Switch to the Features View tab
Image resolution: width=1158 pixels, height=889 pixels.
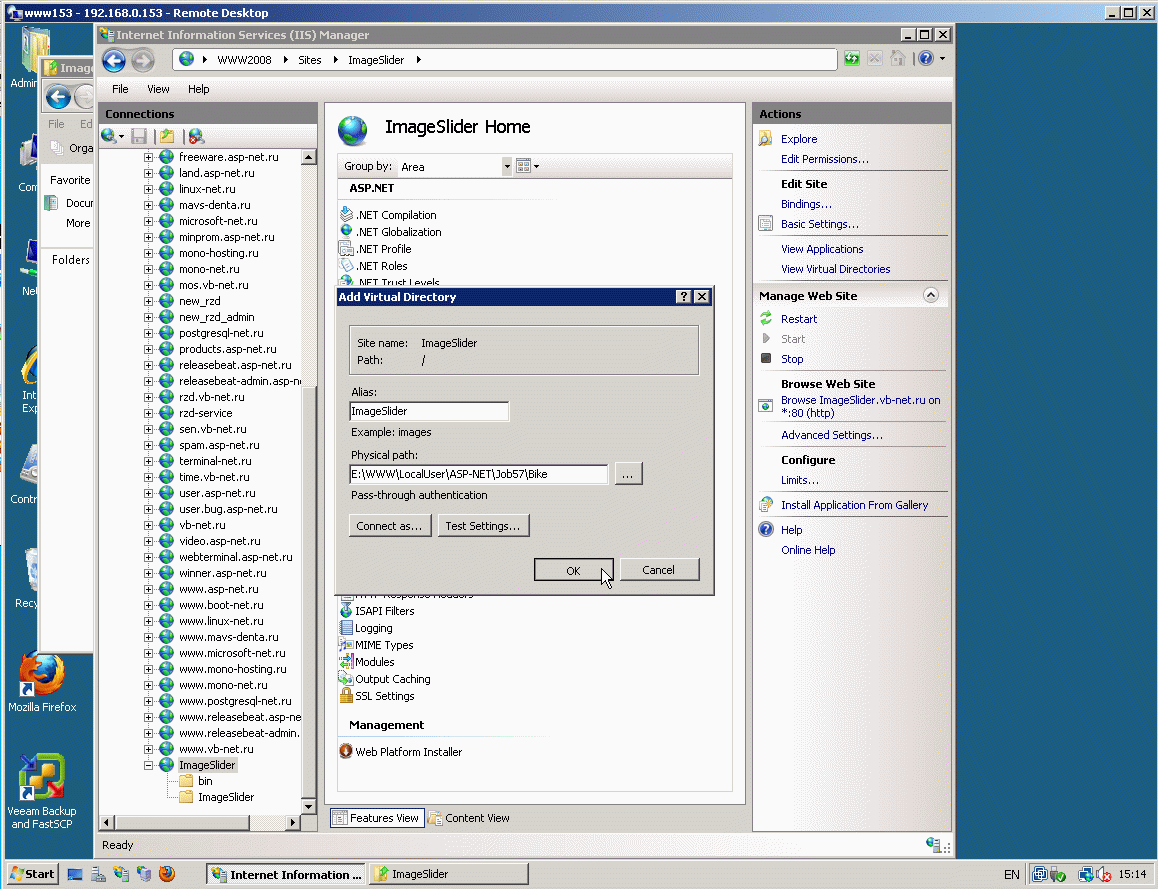point(377,817)
